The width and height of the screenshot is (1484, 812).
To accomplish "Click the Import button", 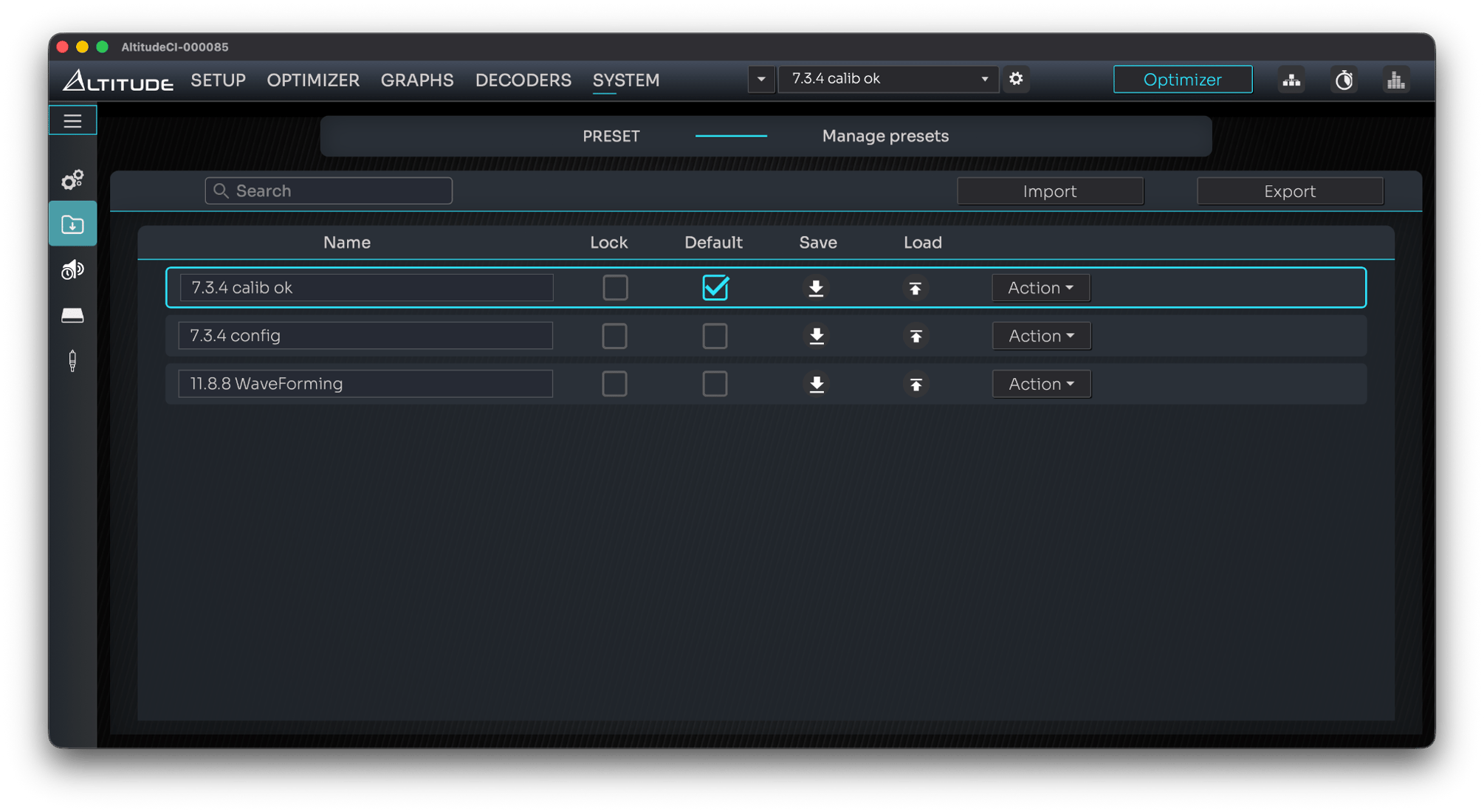I will pyautogui.click(x=1050, y=191).
